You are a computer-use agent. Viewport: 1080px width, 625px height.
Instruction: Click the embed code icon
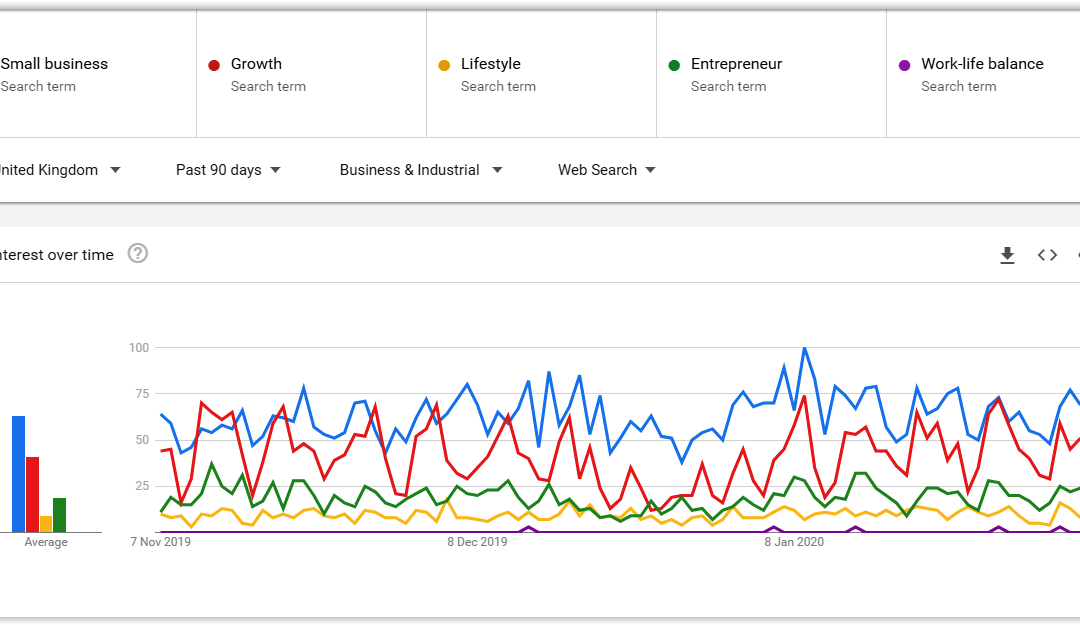pyautogui.click(x=1047, y=255)
